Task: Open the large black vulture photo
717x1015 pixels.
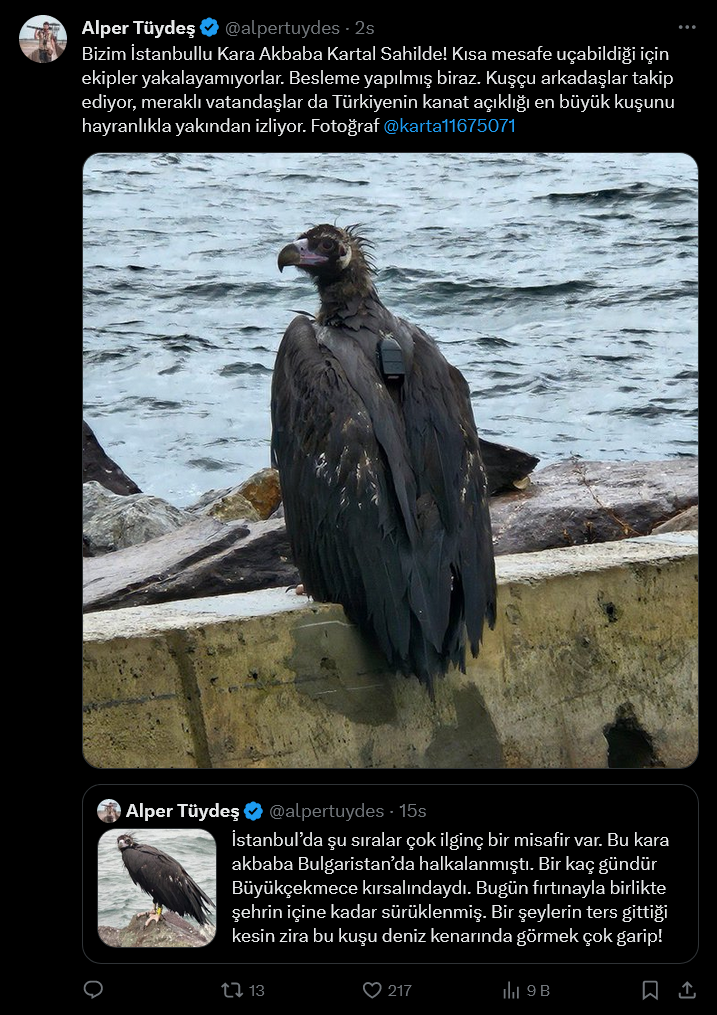Action: tap(390, 460)
